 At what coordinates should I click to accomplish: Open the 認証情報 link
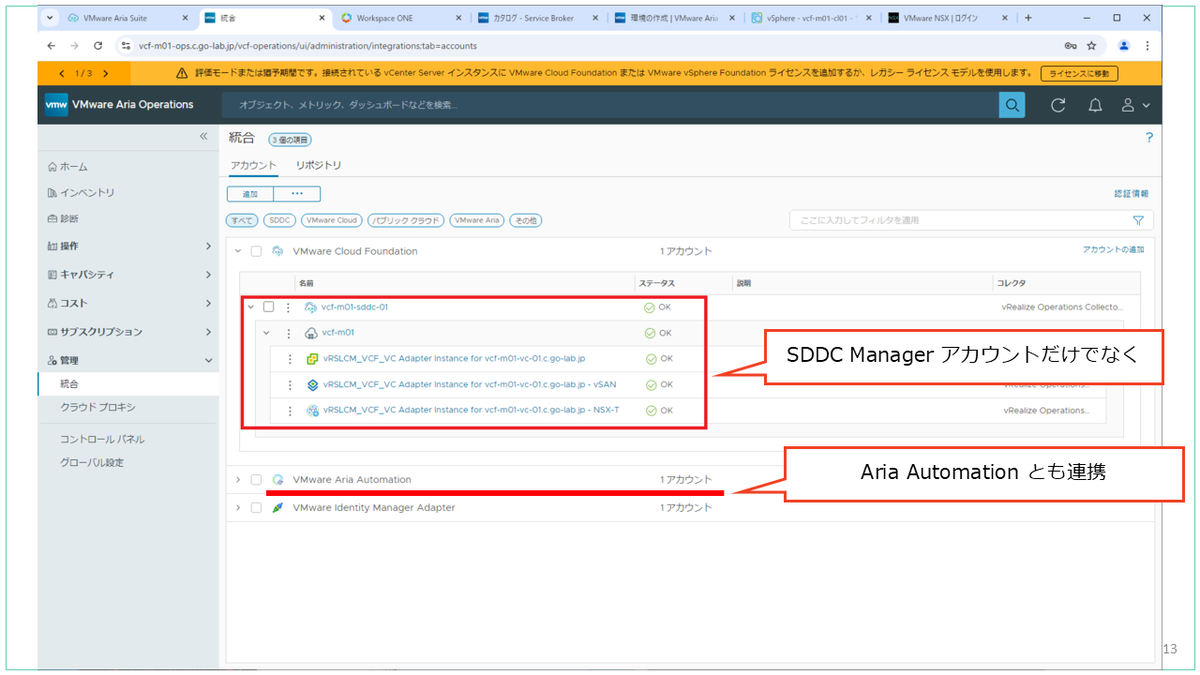point(1131,194)
